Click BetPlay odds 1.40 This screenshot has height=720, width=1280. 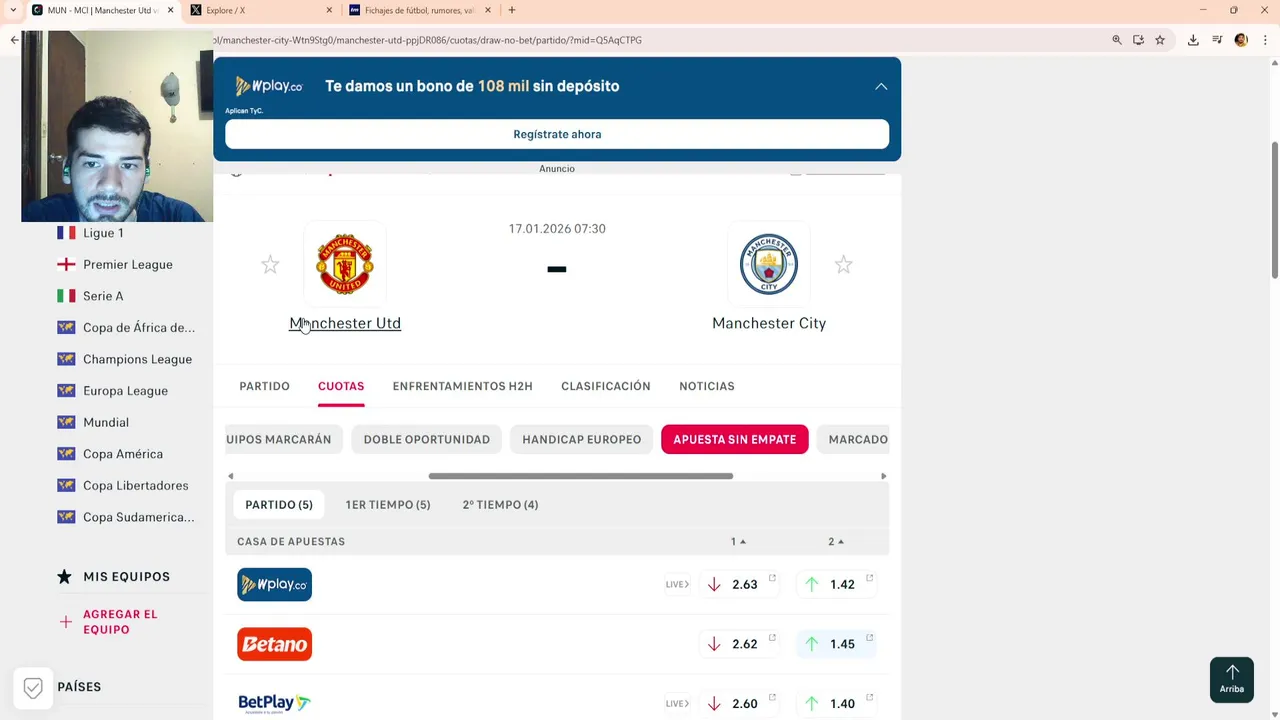(837, 703)
